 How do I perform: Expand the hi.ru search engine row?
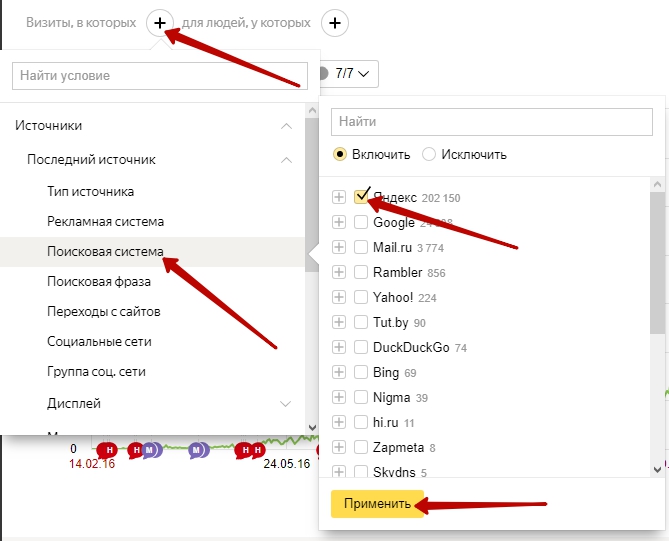click(x=339, y=422)
